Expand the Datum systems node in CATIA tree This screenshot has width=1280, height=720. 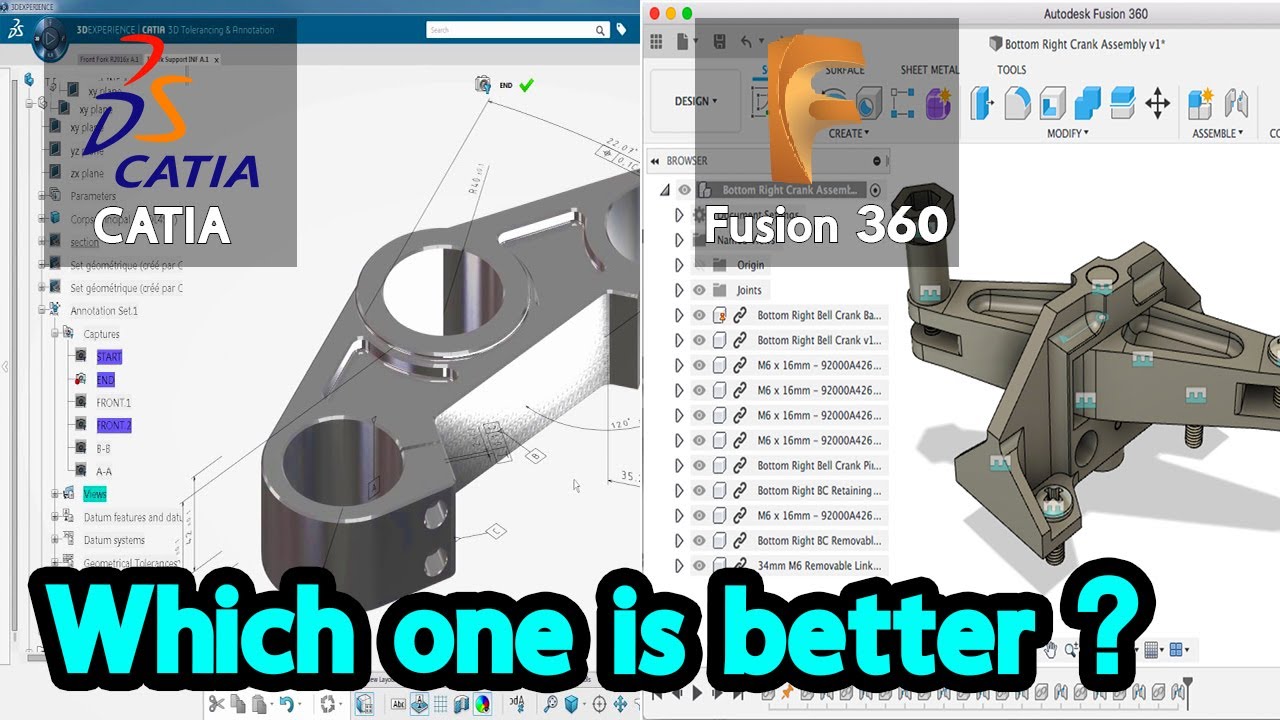pos(56,540)
